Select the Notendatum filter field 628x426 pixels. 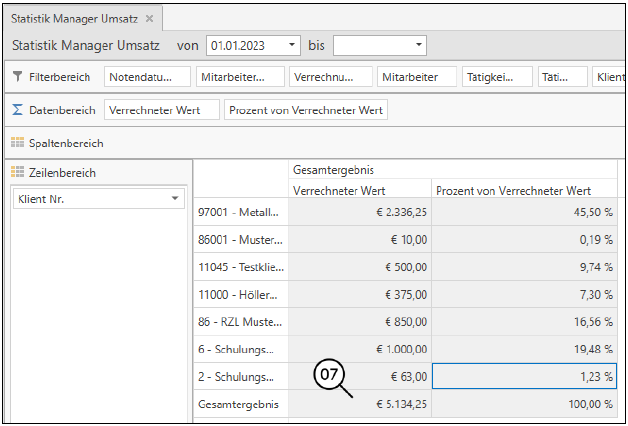(x=147, y=77)
